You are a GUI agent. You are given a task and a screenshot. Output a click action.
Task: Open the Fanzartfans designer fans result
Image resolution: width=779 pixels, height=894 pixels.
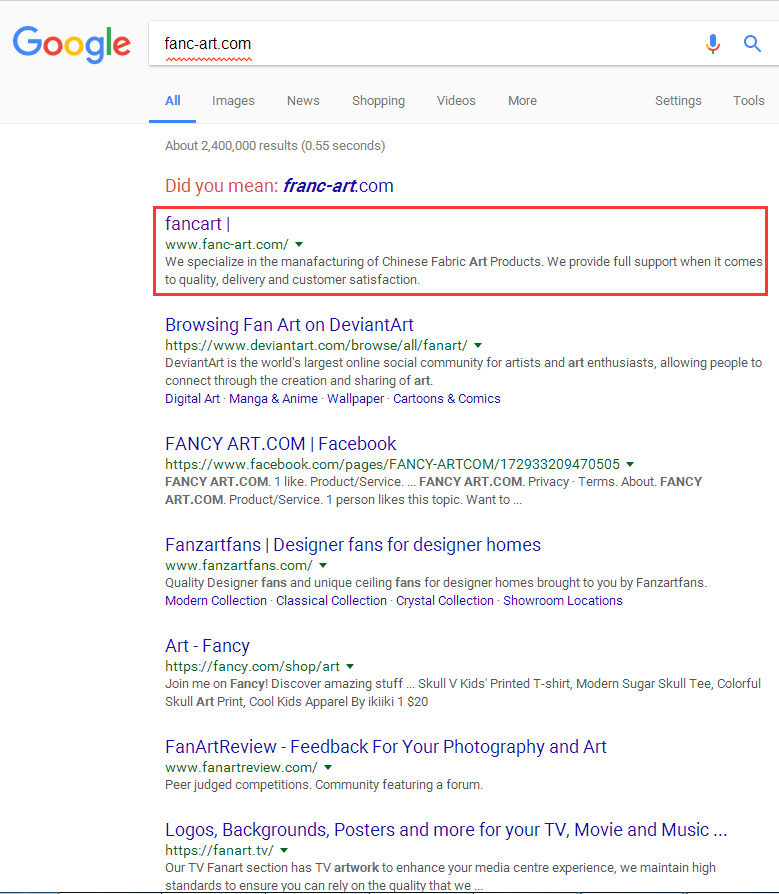click(x=353, y=544)
